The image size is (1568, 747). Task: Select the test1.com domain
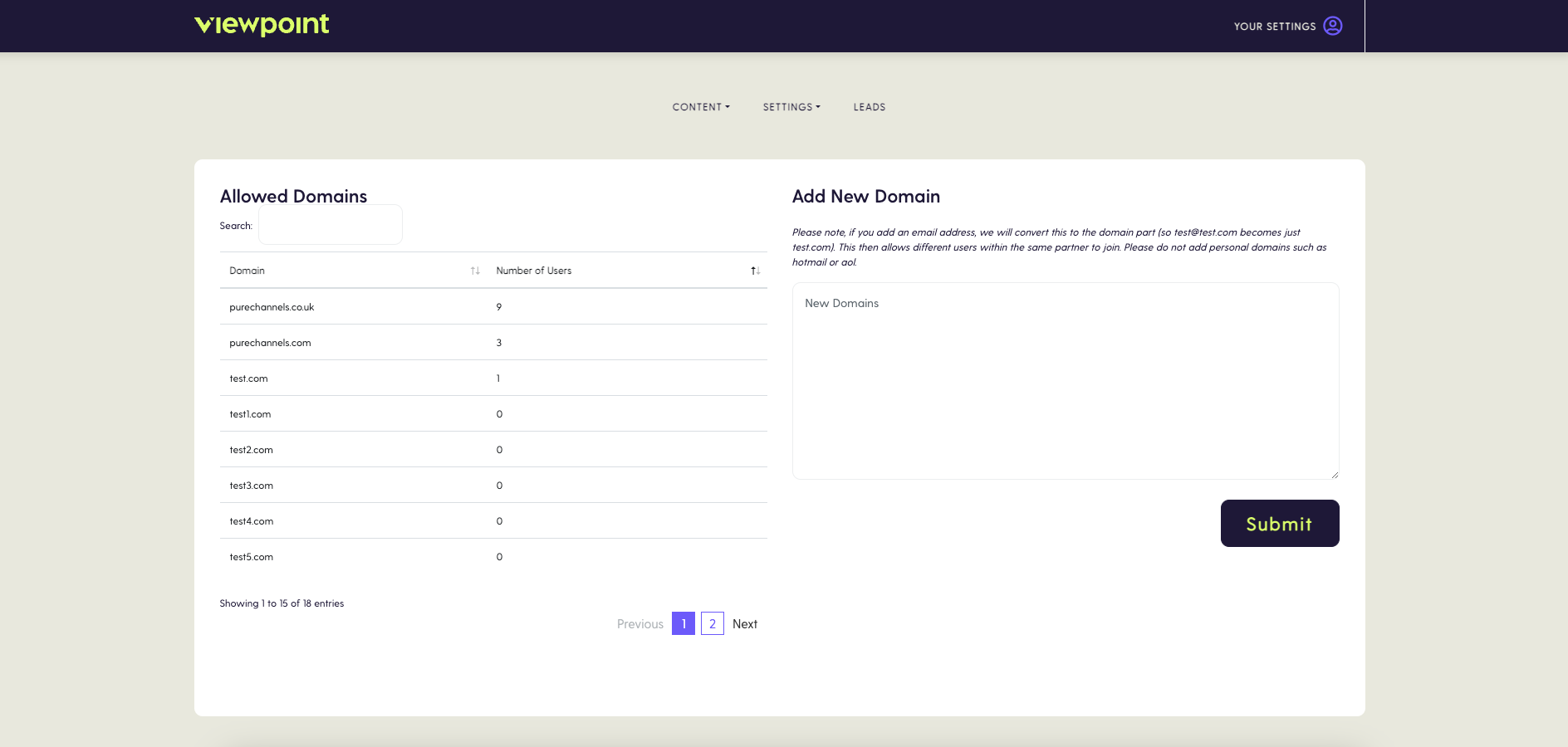point(250,414)
